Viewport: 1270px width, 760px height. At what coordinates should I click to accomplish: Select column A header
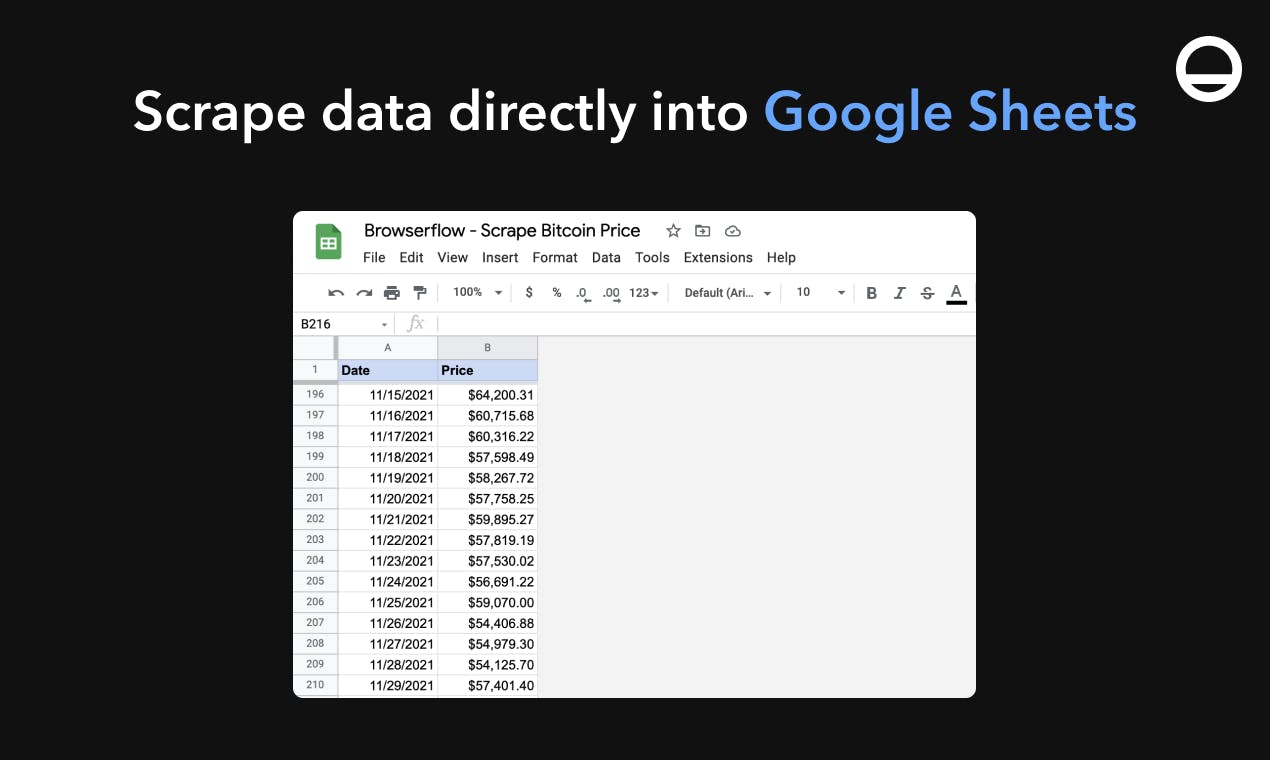[388, 347]
